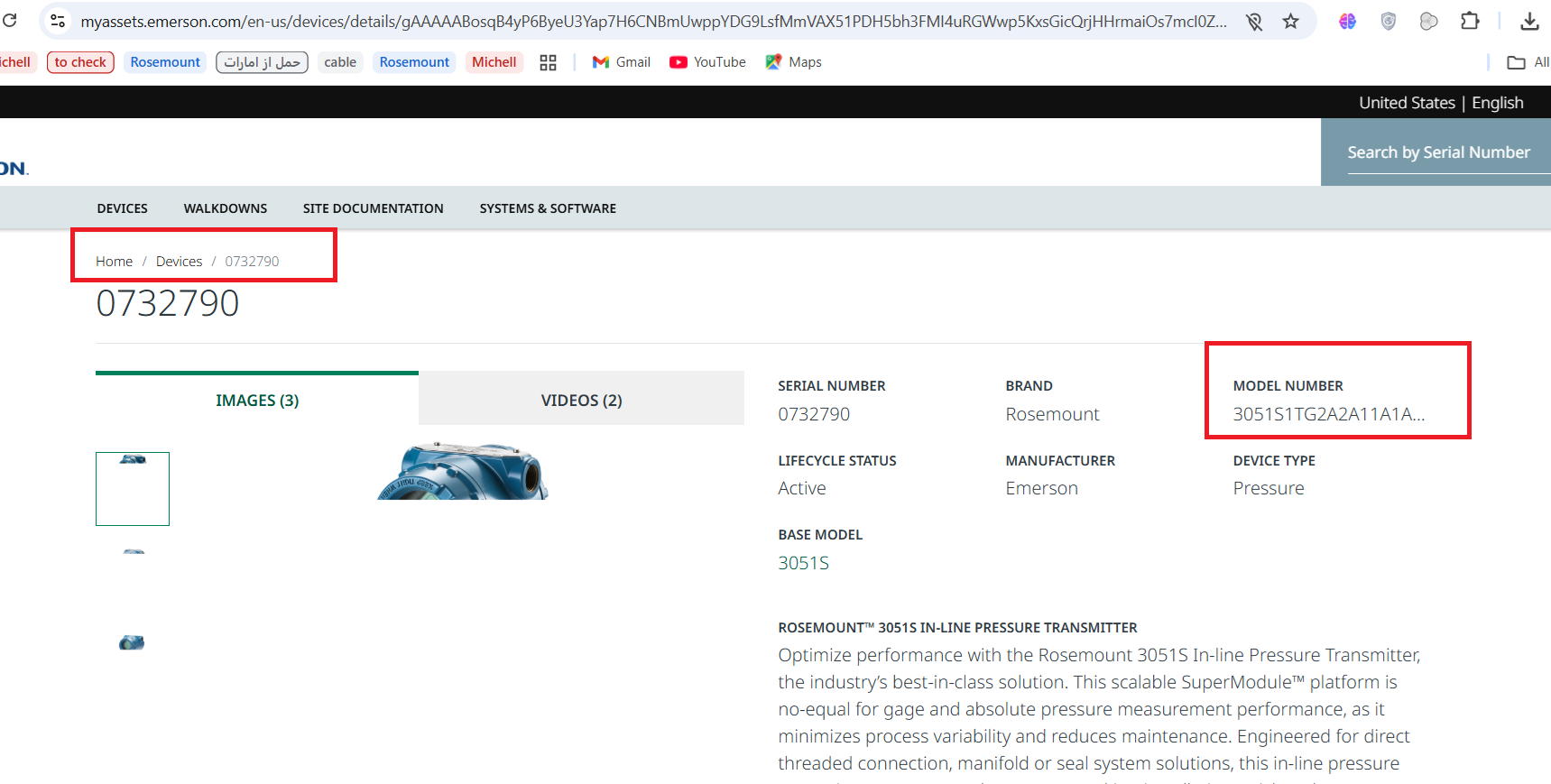Open the 'to check' bookmark
This screenshot has height=784, width=1551.
pyautogui.click(x=80, y=62)
